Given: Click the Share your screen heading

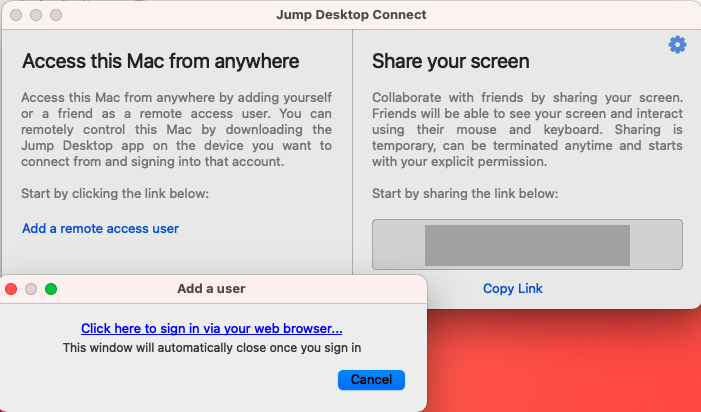Looking at the screenshot, I should (450, 62).
